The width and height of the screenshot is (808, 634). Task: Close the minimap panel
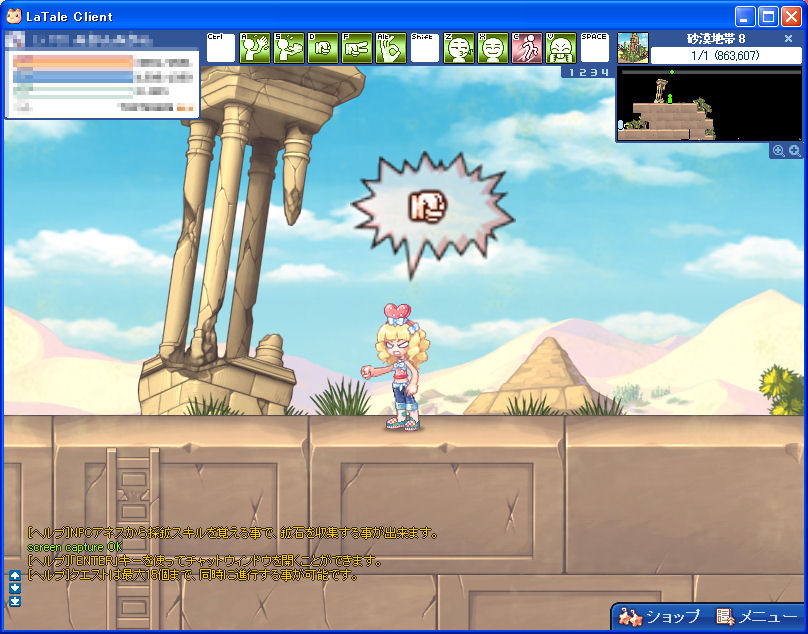(788, 39)
